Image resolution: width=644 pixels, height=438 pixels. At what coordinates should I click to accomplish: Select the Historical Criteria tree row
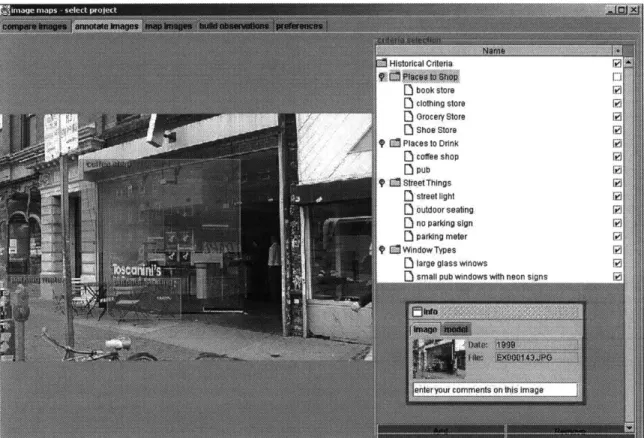pos(499,63)
